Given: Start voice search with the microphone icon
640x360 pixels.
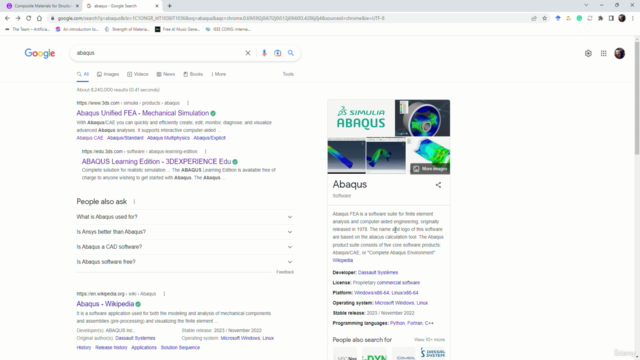Looking at the screenshot, I should [264, 53].
